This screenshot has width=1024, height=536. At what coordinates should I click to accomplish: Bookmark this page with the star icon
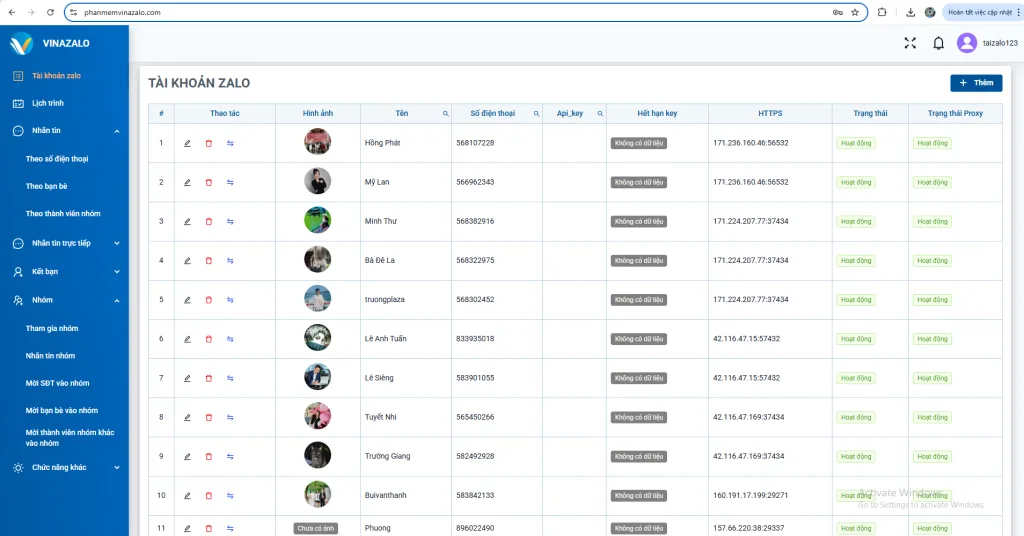point(854,12)
